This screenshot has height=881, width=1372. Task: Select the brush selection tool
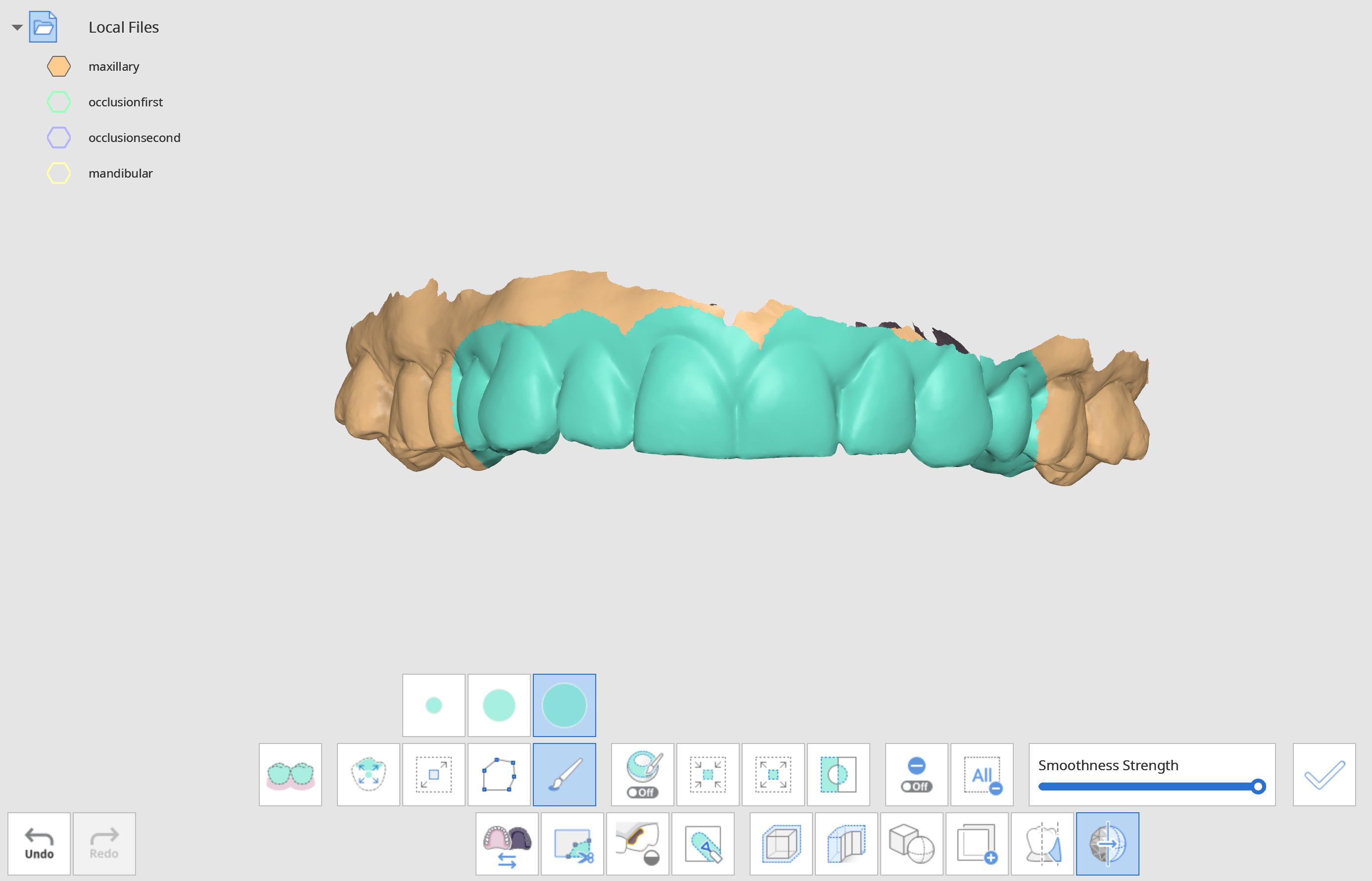click(564, 775)
